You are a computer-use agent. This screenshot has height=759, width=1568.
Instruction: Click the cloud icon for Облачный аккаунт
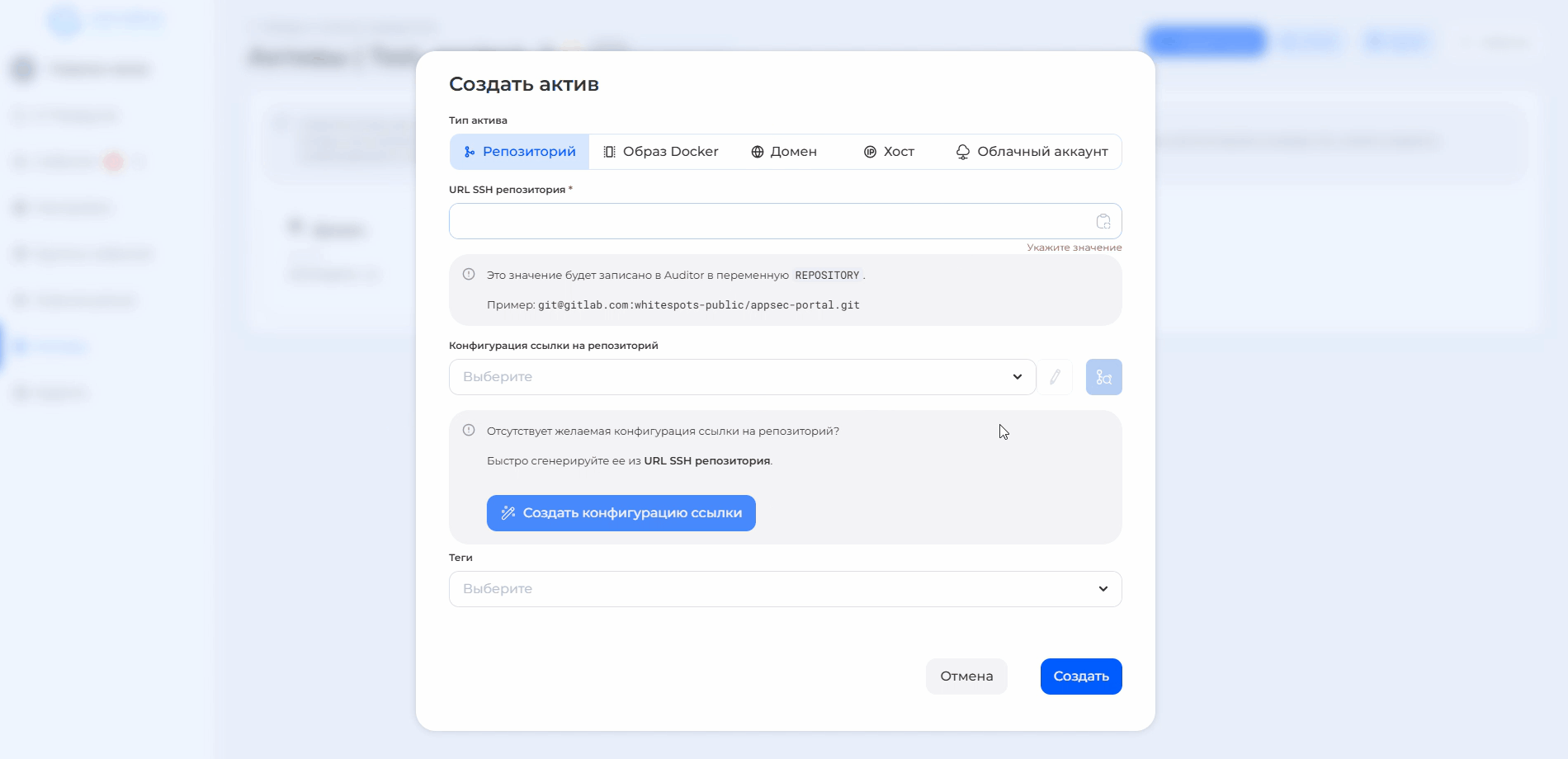962,152
